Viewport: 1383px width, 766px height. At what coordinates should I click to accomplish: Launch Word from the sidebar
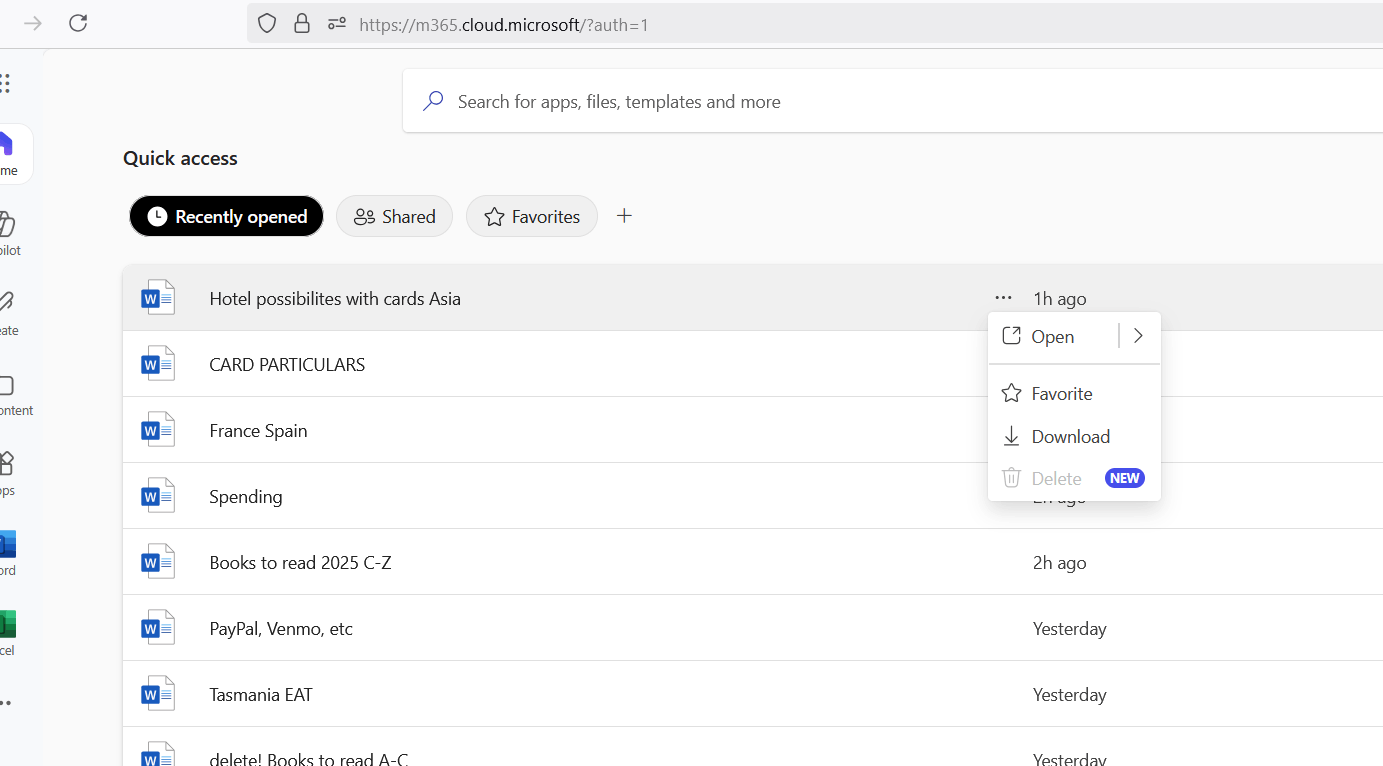[8, 550]
